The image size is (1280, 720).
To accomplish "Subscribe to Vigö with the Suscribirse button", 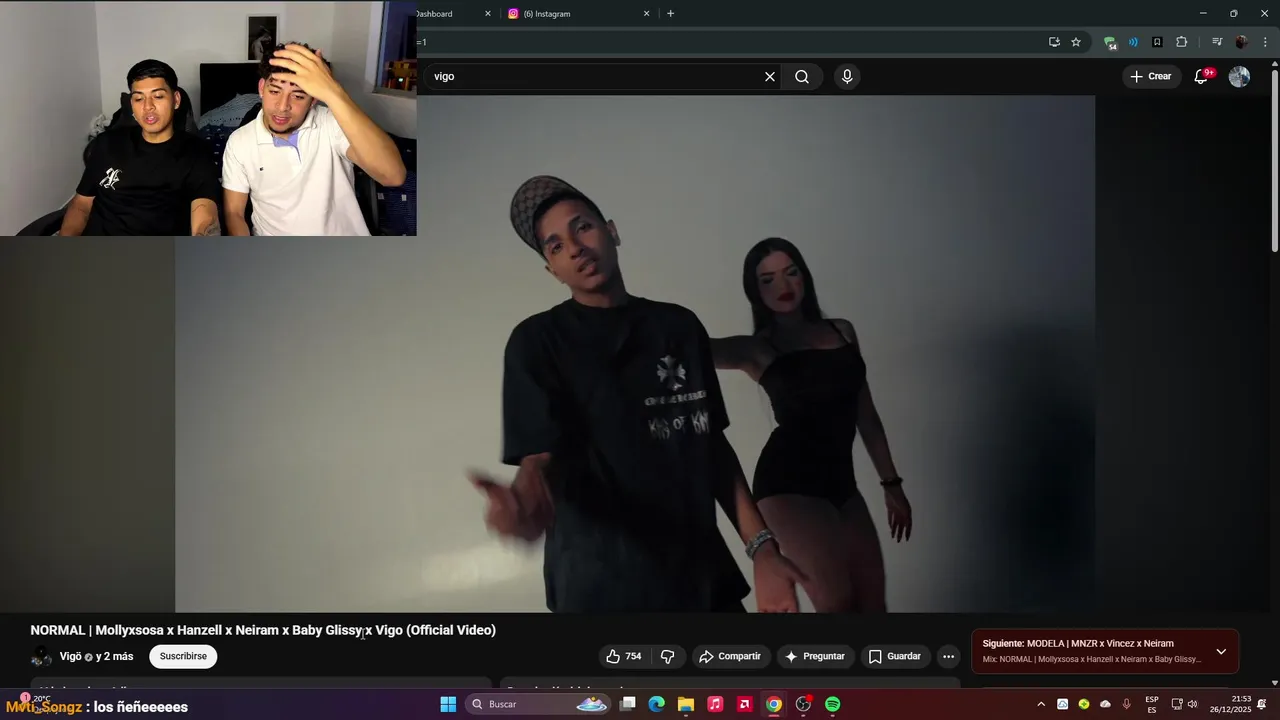I will click(x=183, y=656).
